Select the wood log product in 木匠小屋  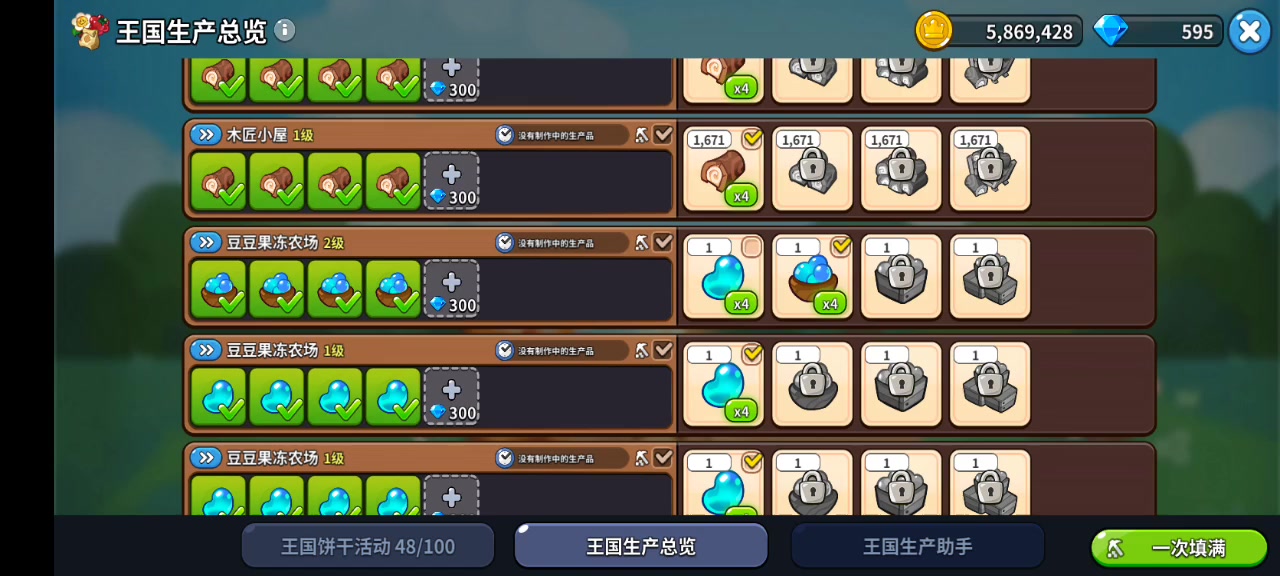(x=723, y=168)
